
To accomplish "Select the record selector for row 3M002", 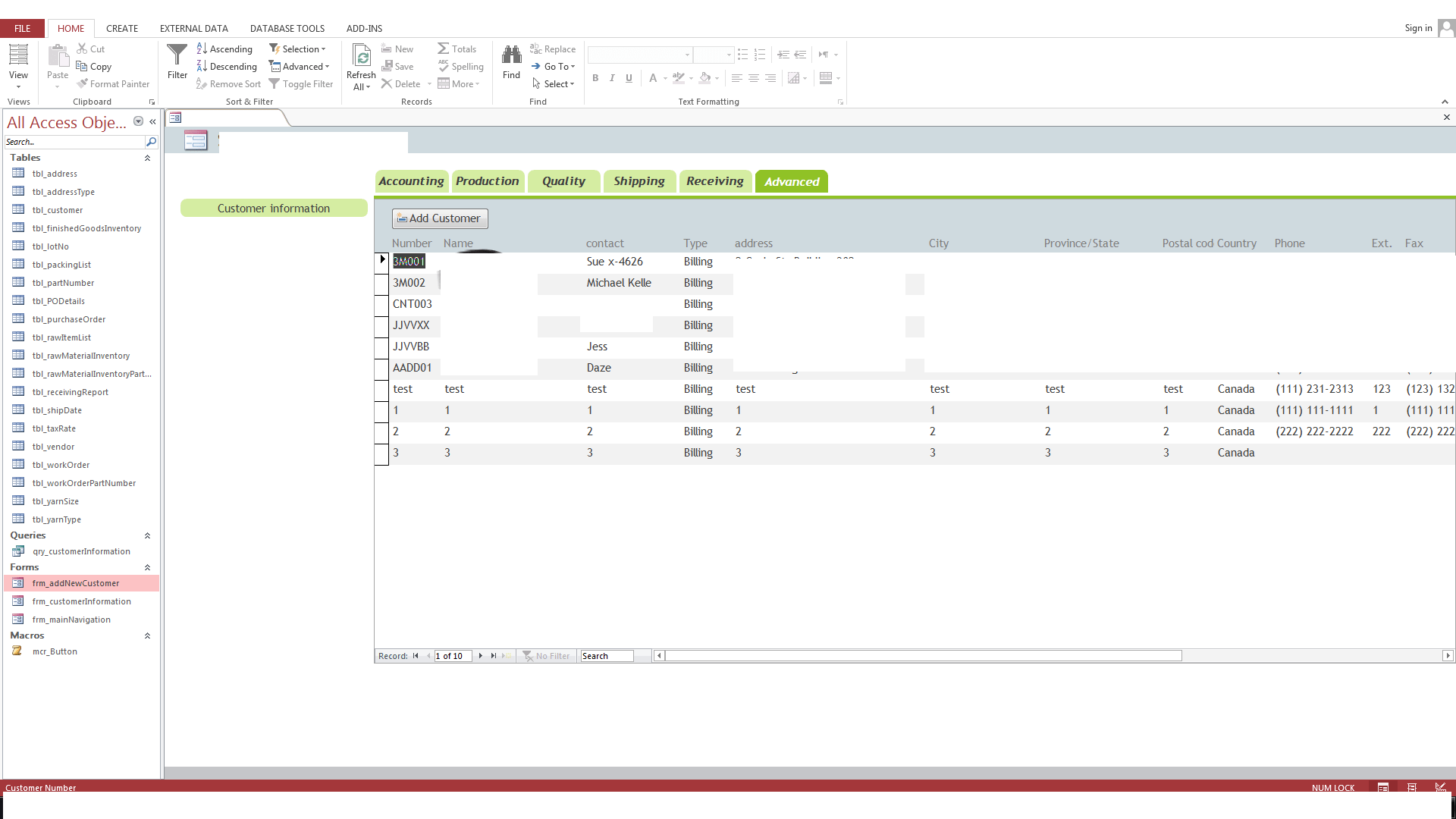I will 381,283.
